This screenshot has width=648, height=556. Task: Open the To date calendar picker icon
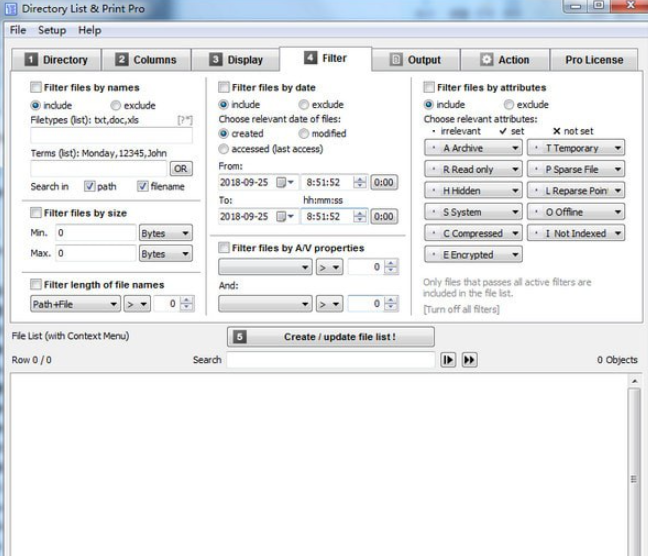tap(285, 216)
